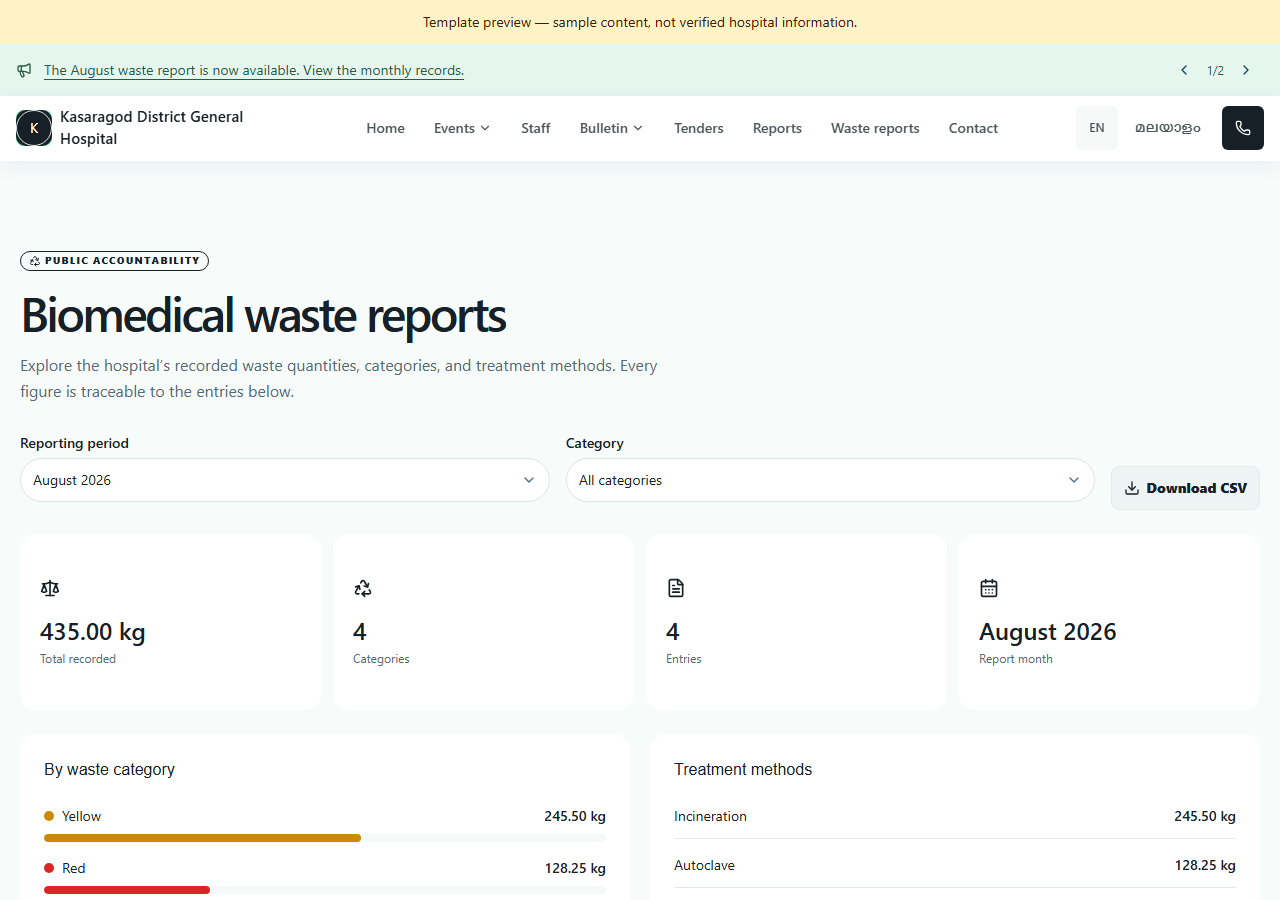Open the Staff nav item
Viewport: 1280px width, 900px height.
pos(536,128)
